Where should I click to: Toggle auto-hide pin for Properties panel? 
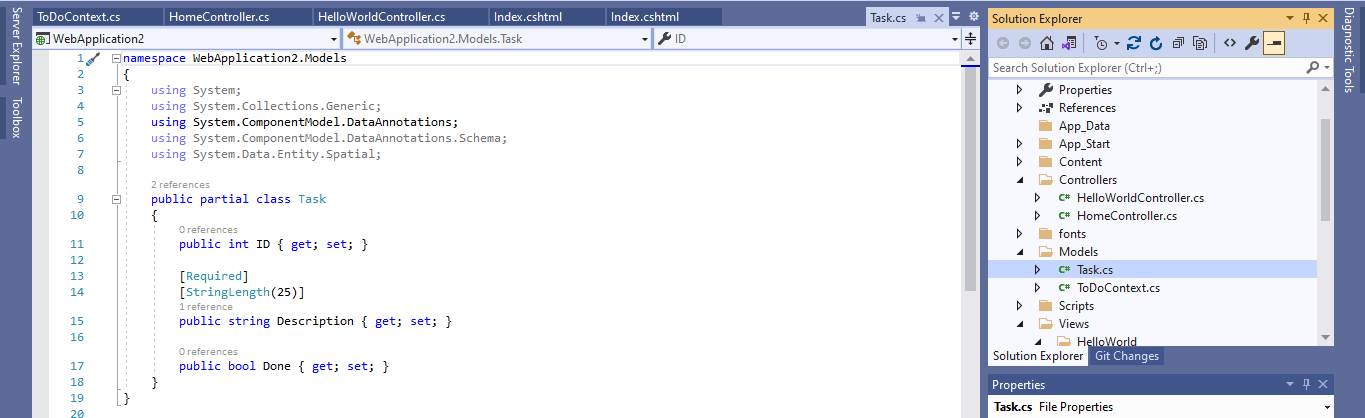[1306, 384]
